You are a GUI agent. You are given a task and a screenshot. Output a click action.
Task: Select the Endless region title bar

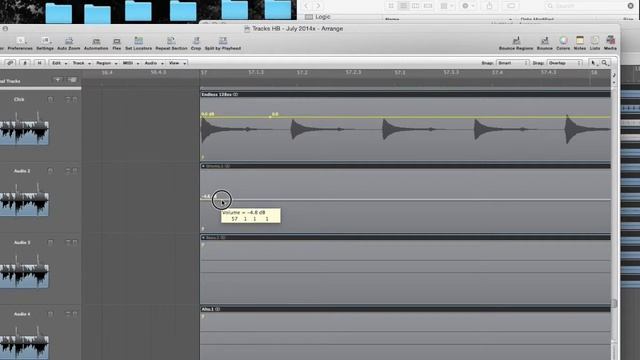pyautogui.click(x=405, y=94)
